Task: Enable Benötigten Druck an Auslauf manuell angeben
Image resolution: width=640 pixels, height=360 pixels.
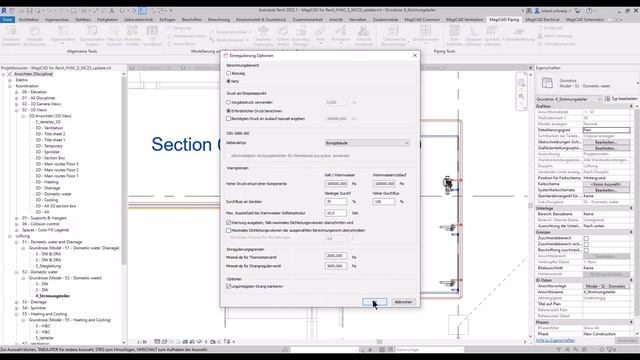Action: [x=229, y=118]
